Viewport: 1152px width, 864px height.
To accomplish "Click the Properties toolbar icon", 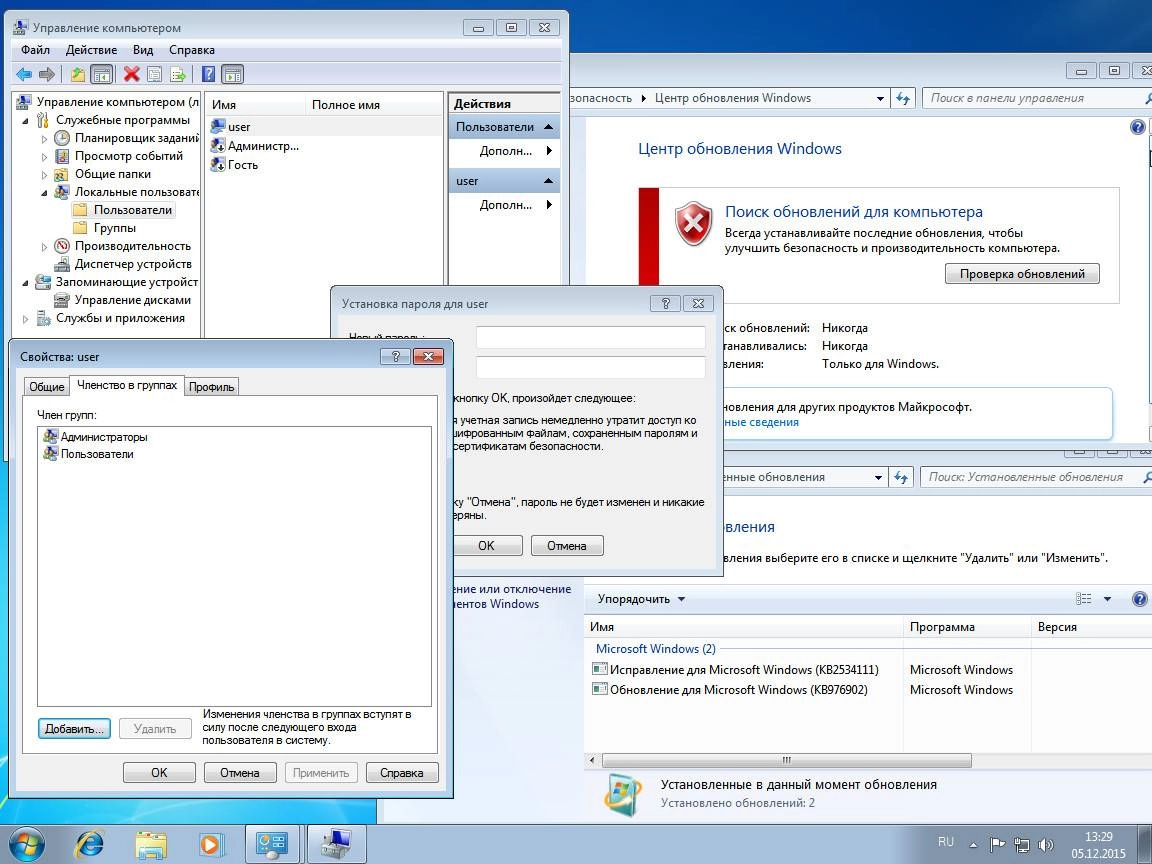I will pyautogui.click(x=154, y=74).
